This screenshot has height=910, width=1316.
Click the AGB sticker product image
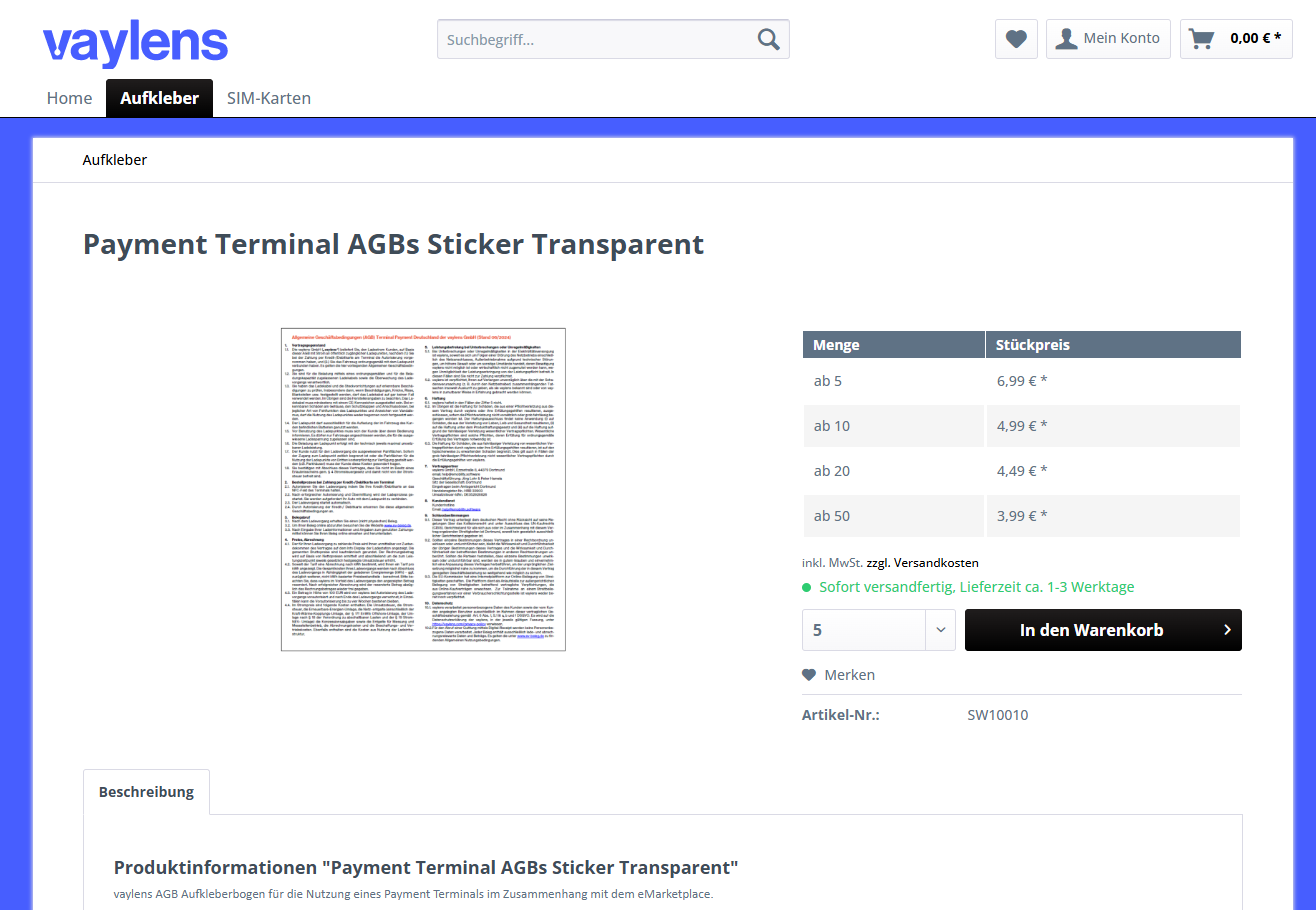tap(422, 489)
